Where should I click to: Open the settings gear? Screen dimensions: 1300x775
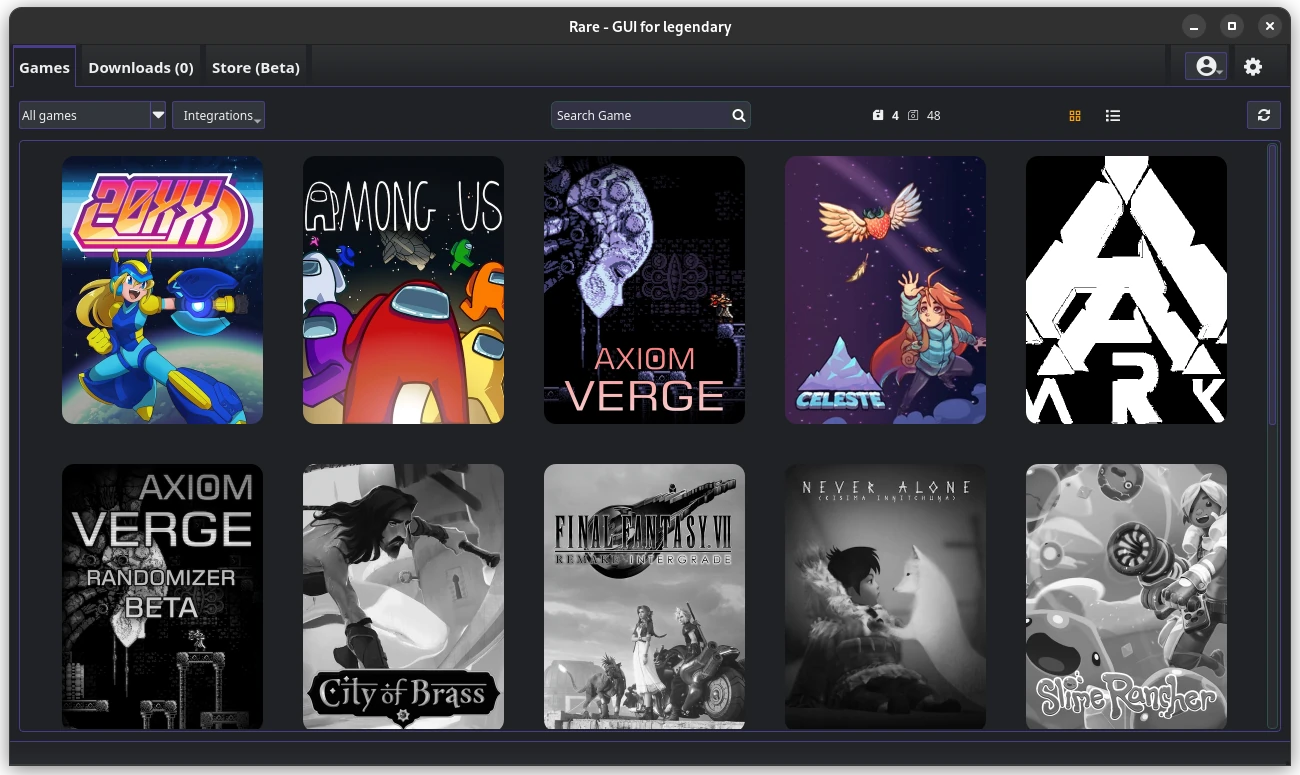tap(1253, 66)
